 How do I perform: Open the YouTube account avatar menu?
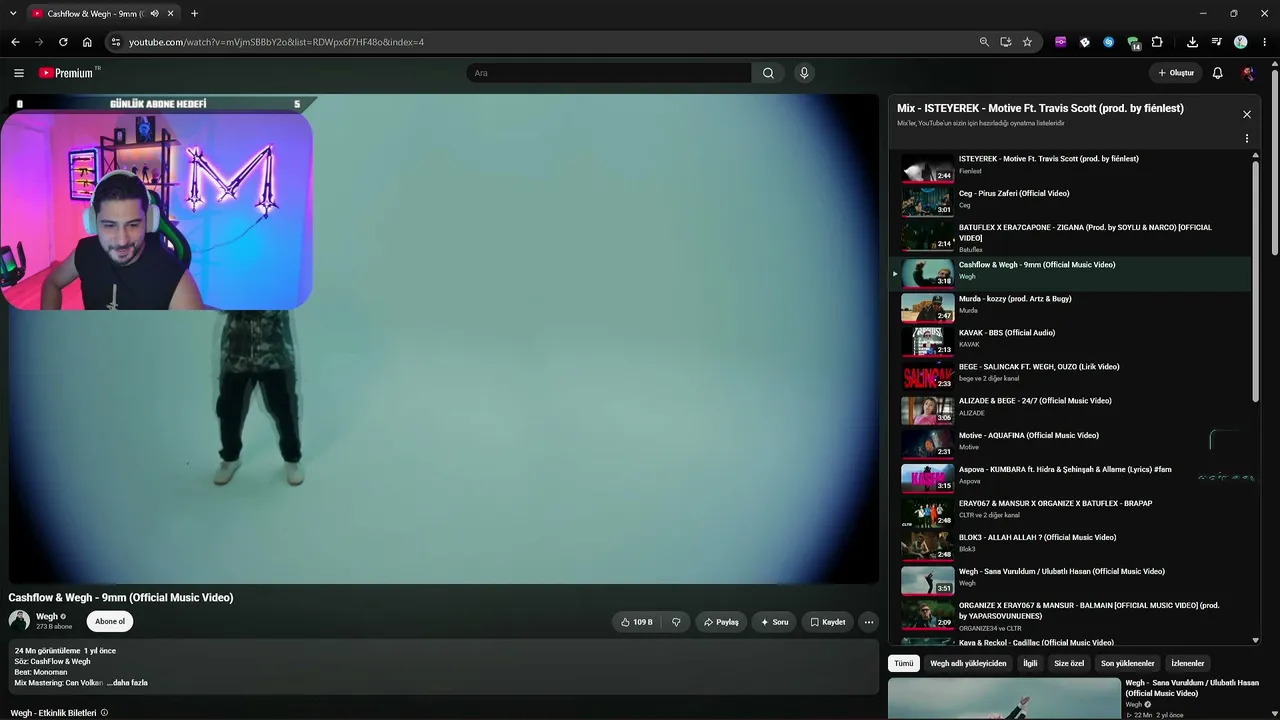pyautogui.click(x=1247, y=73)
